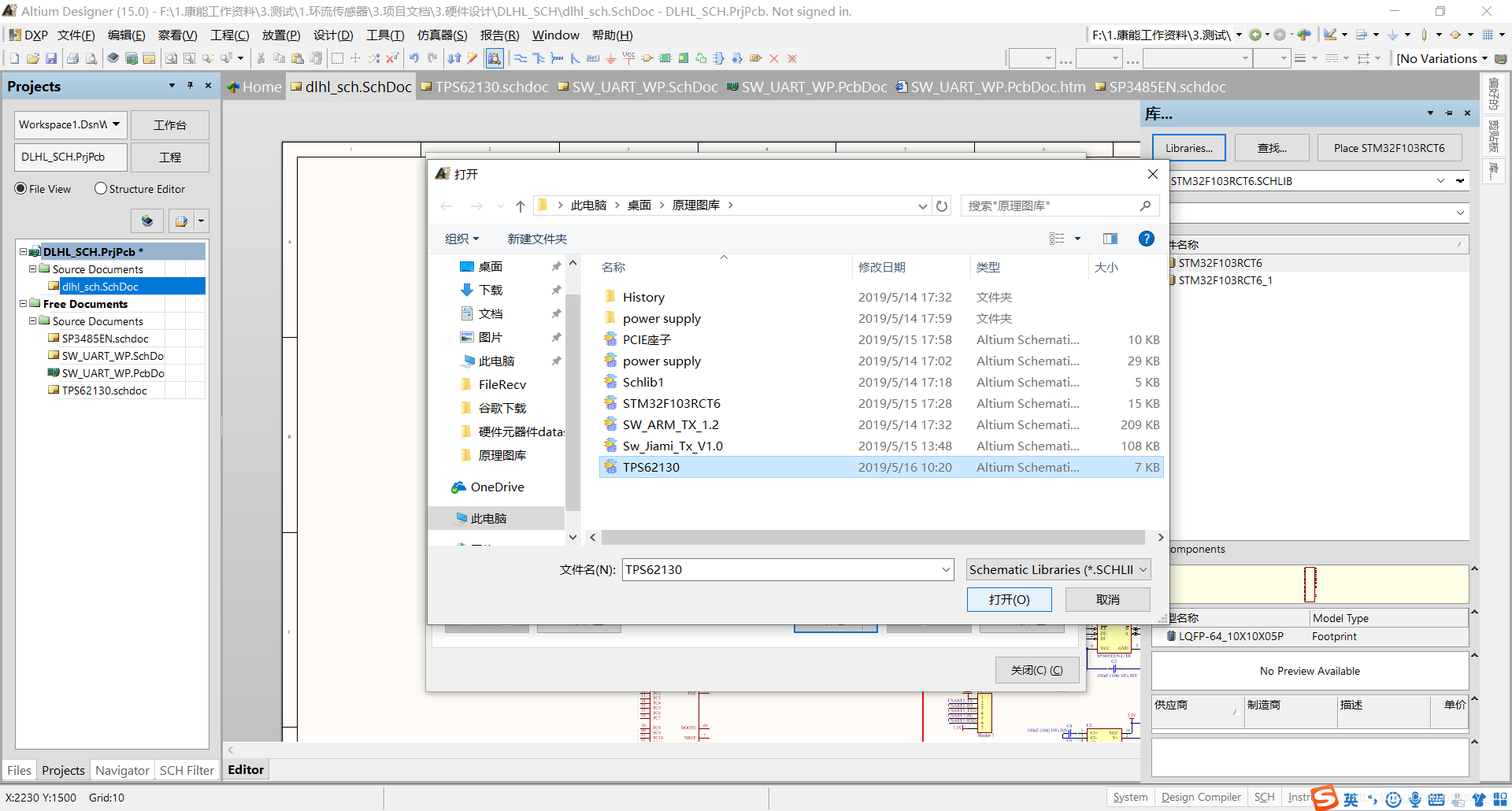1512x811 pixels.
Task: Click the 打开(O) button
Action: point(1010,600)
